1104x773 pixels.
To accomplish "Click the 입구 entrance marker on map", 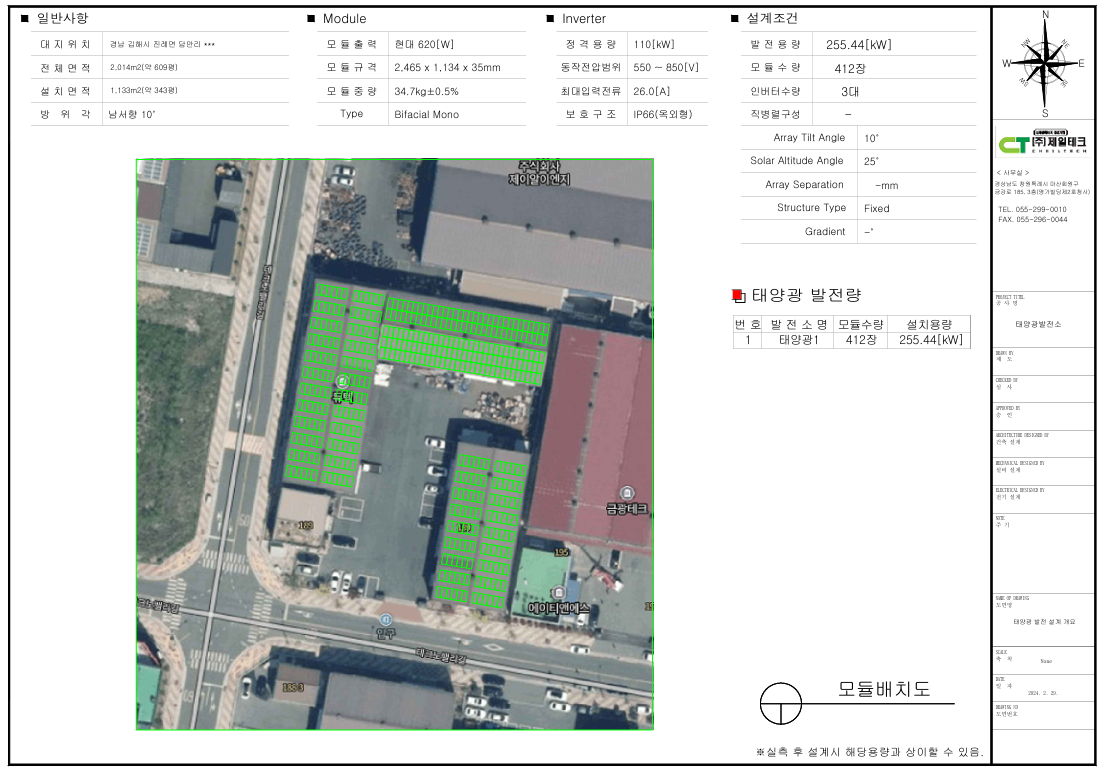I will 386,620.
